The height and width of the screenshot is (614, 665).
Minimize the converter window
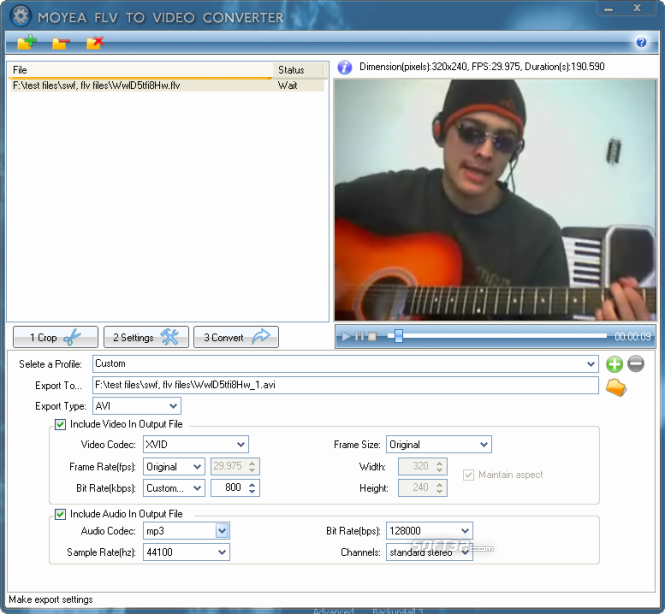[x=608, y=8]
